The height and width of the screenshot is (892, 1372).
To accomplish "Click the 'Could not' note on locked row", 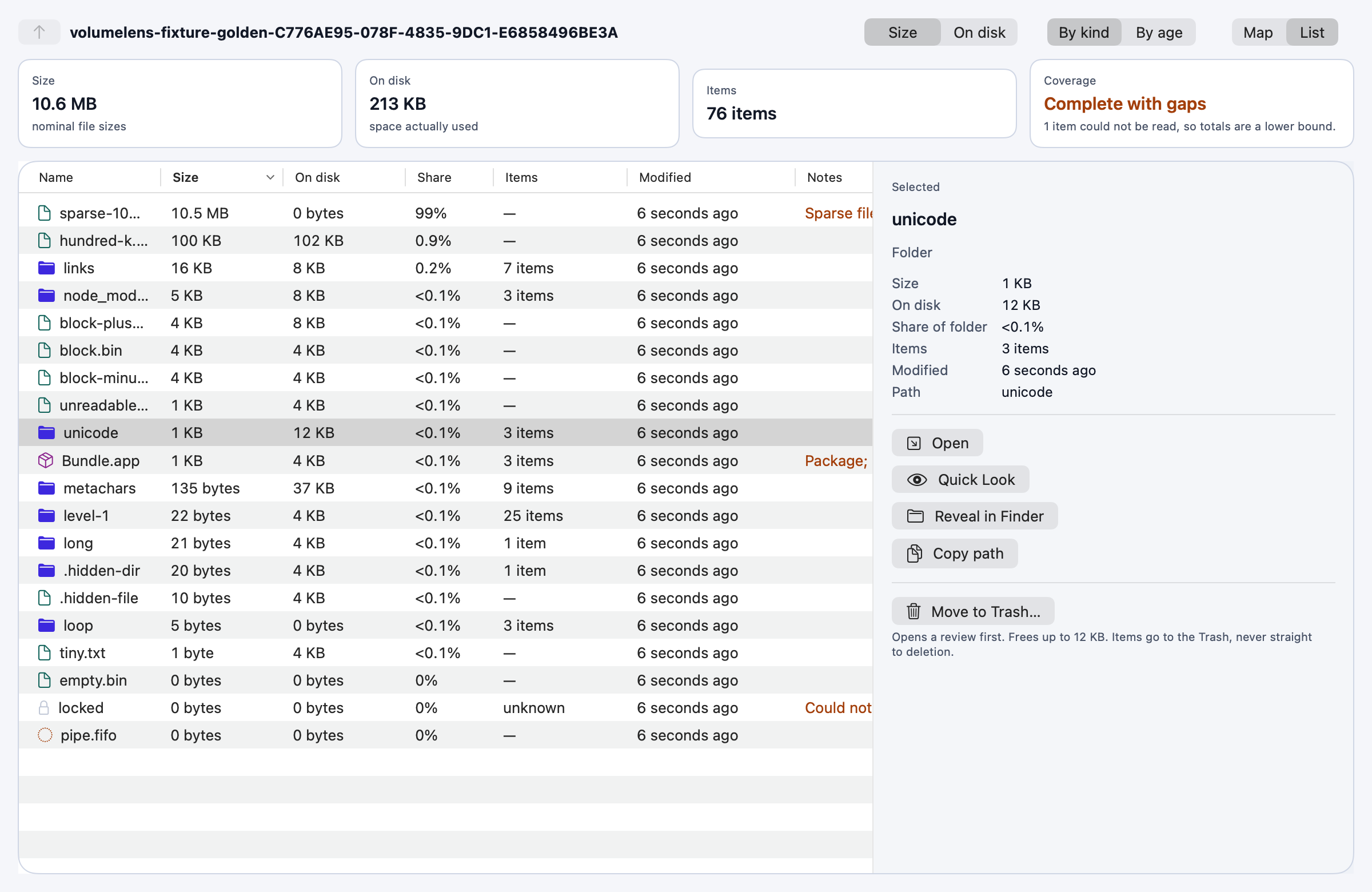I will [838, 707].
